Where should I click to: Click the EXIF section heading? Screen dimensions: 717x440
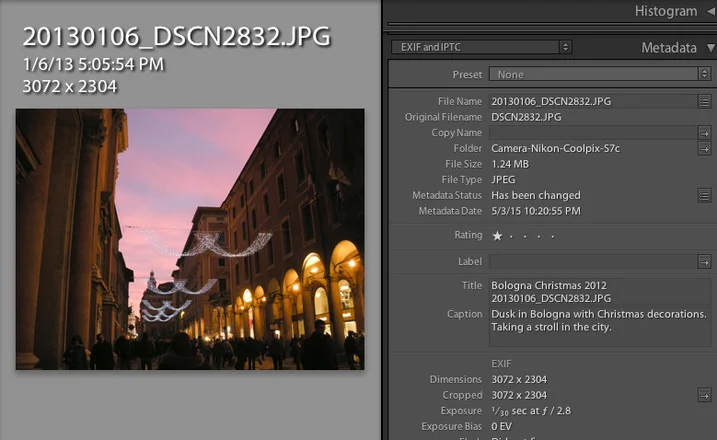tap(501, 364)
